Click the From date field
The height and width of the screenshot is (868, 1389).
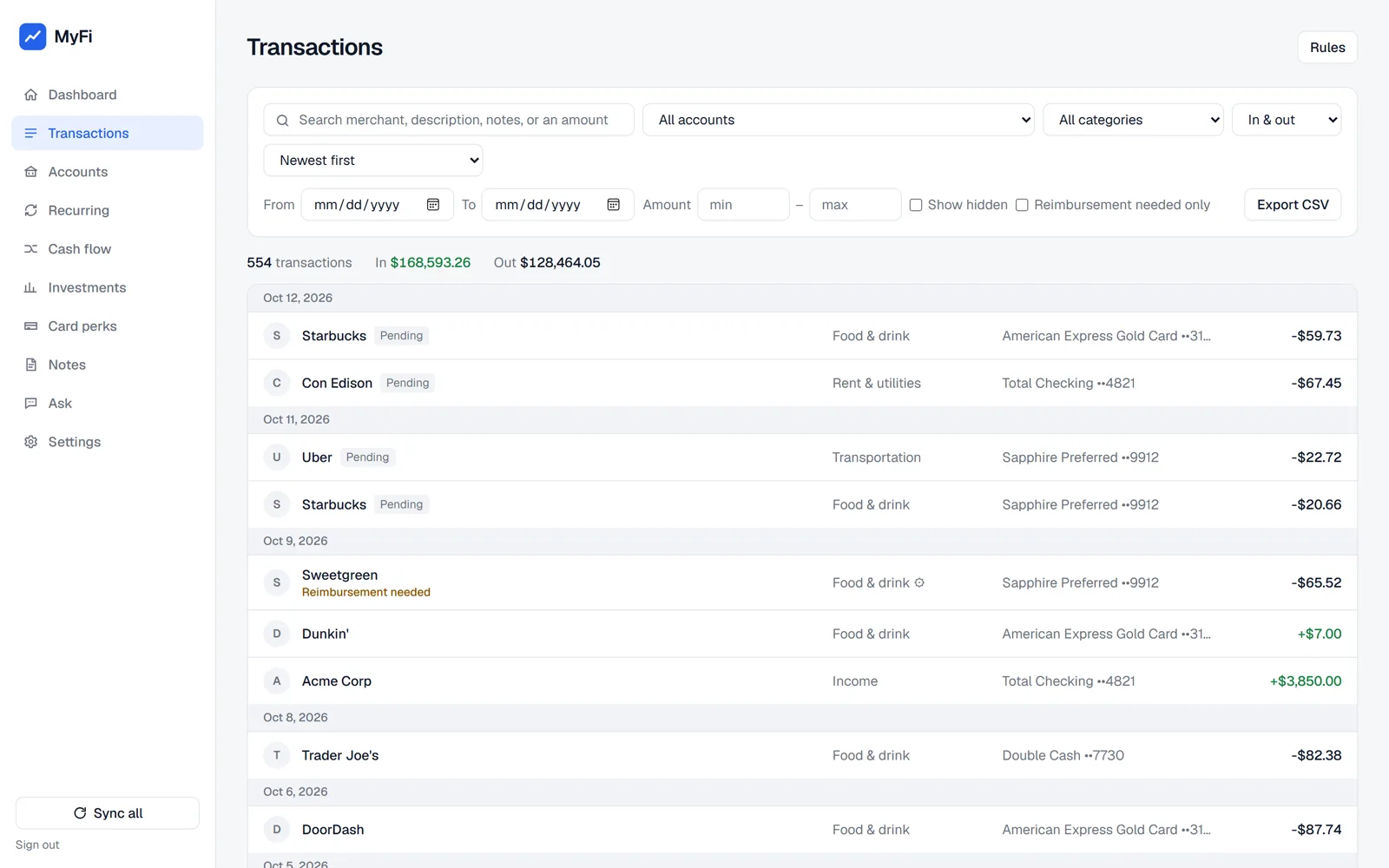pyautogui.click(x=378, y=205)
